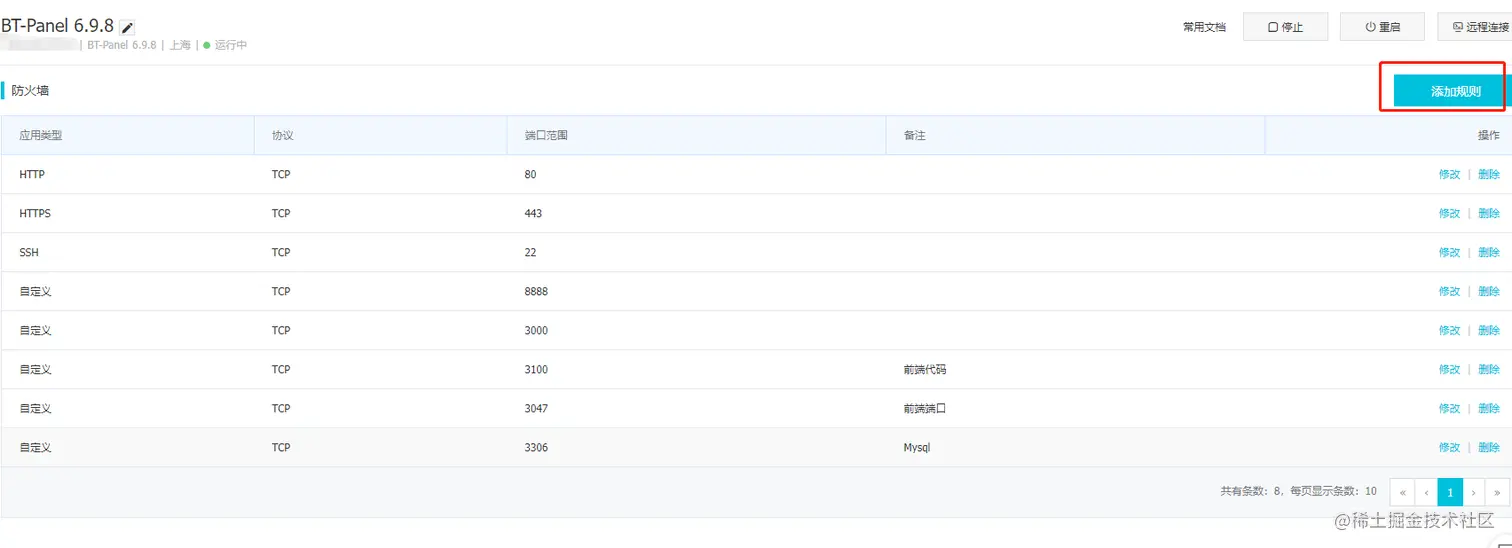Jump to last page with » icon
This screenshot has width=1512, height=548.
[x=1498, y=492]
